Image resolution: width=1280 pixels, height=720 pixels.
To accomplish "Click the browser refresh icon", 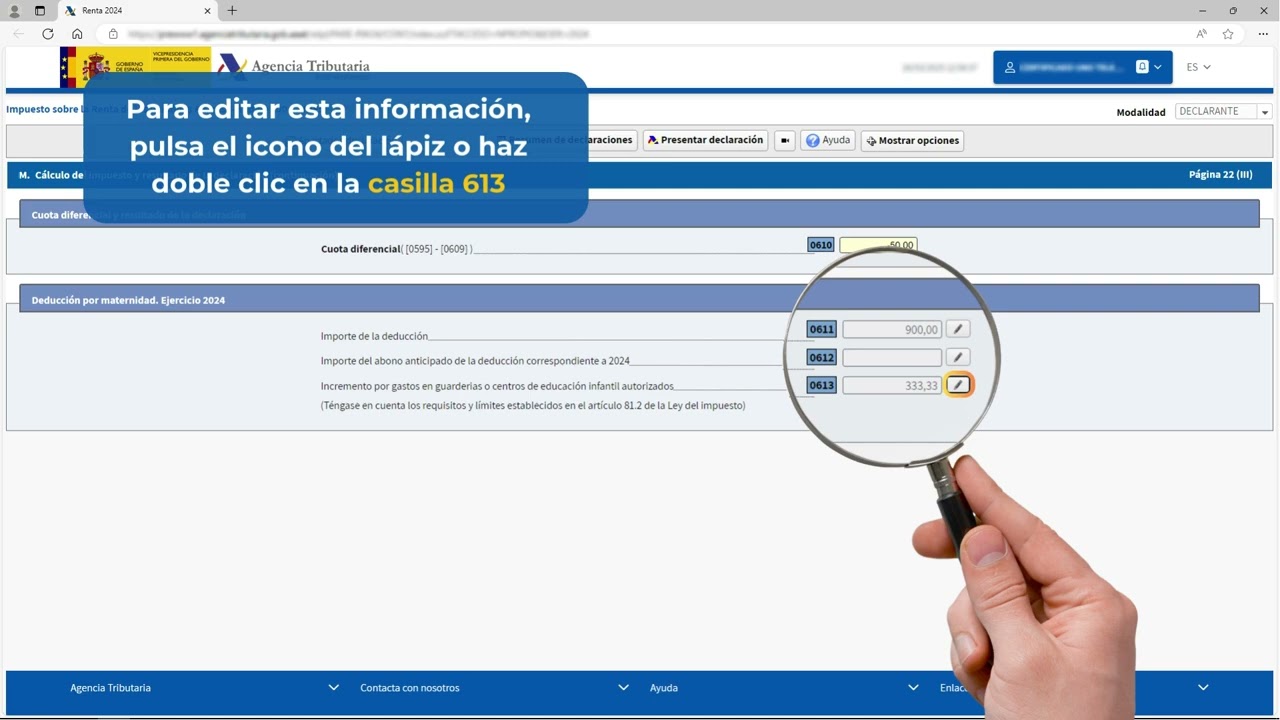I will 48,33.
